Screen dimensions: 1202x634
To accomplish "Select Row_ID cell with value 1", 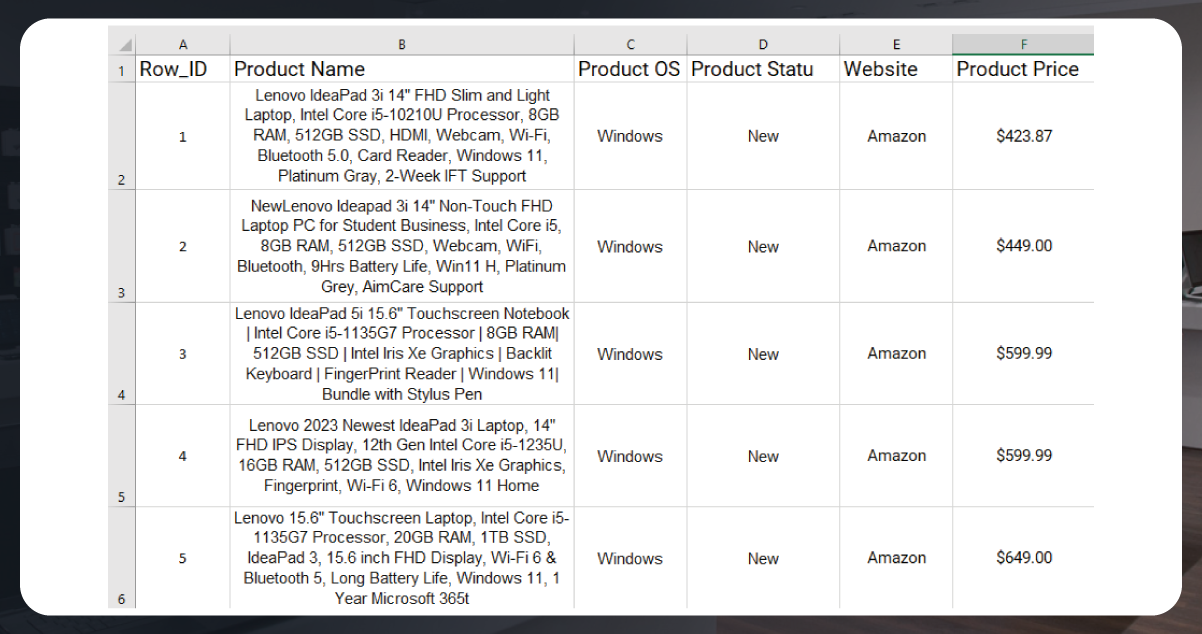I will pos(183,136).
